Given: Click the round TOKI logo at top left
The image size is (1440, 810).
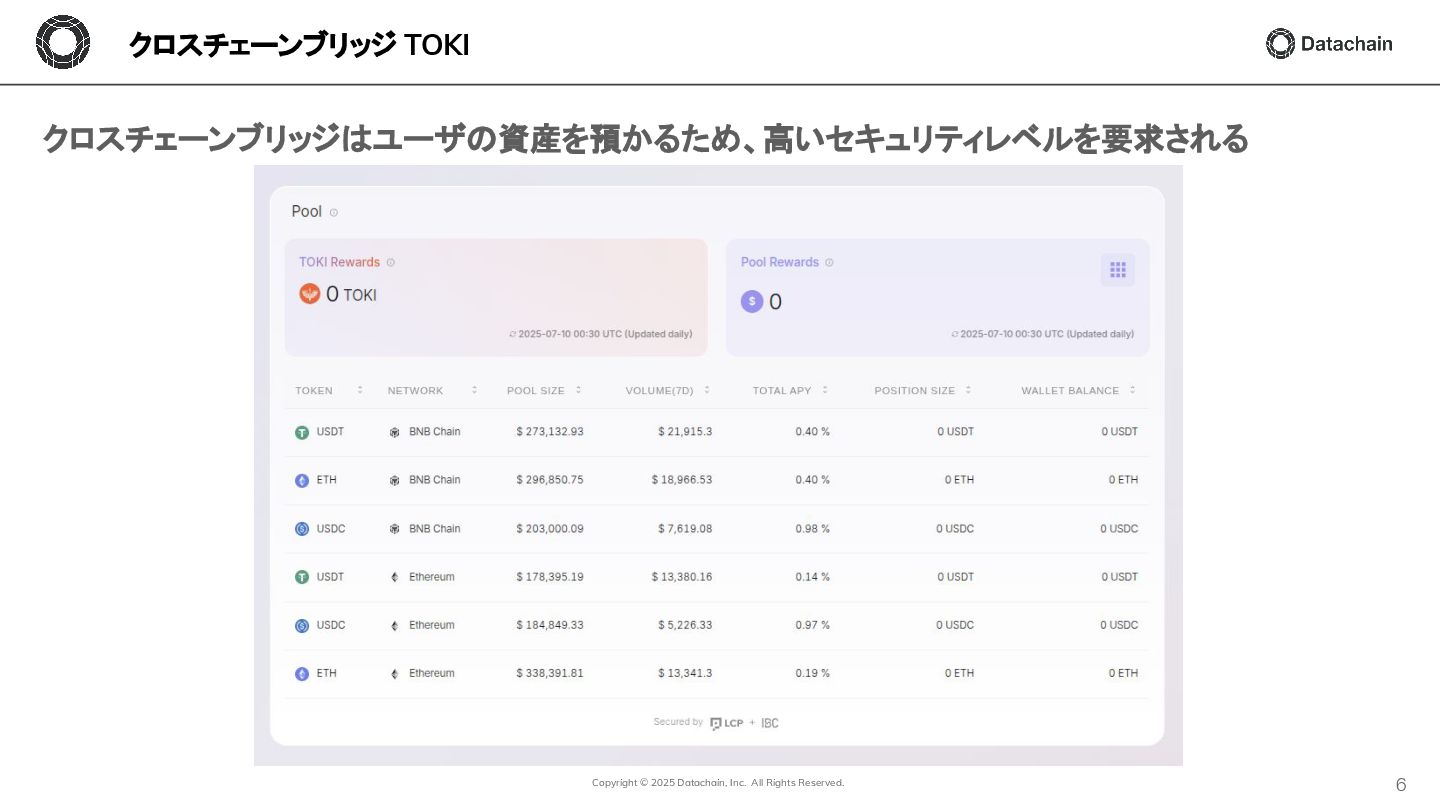Looking at the screenshot, I should point(63,43).
